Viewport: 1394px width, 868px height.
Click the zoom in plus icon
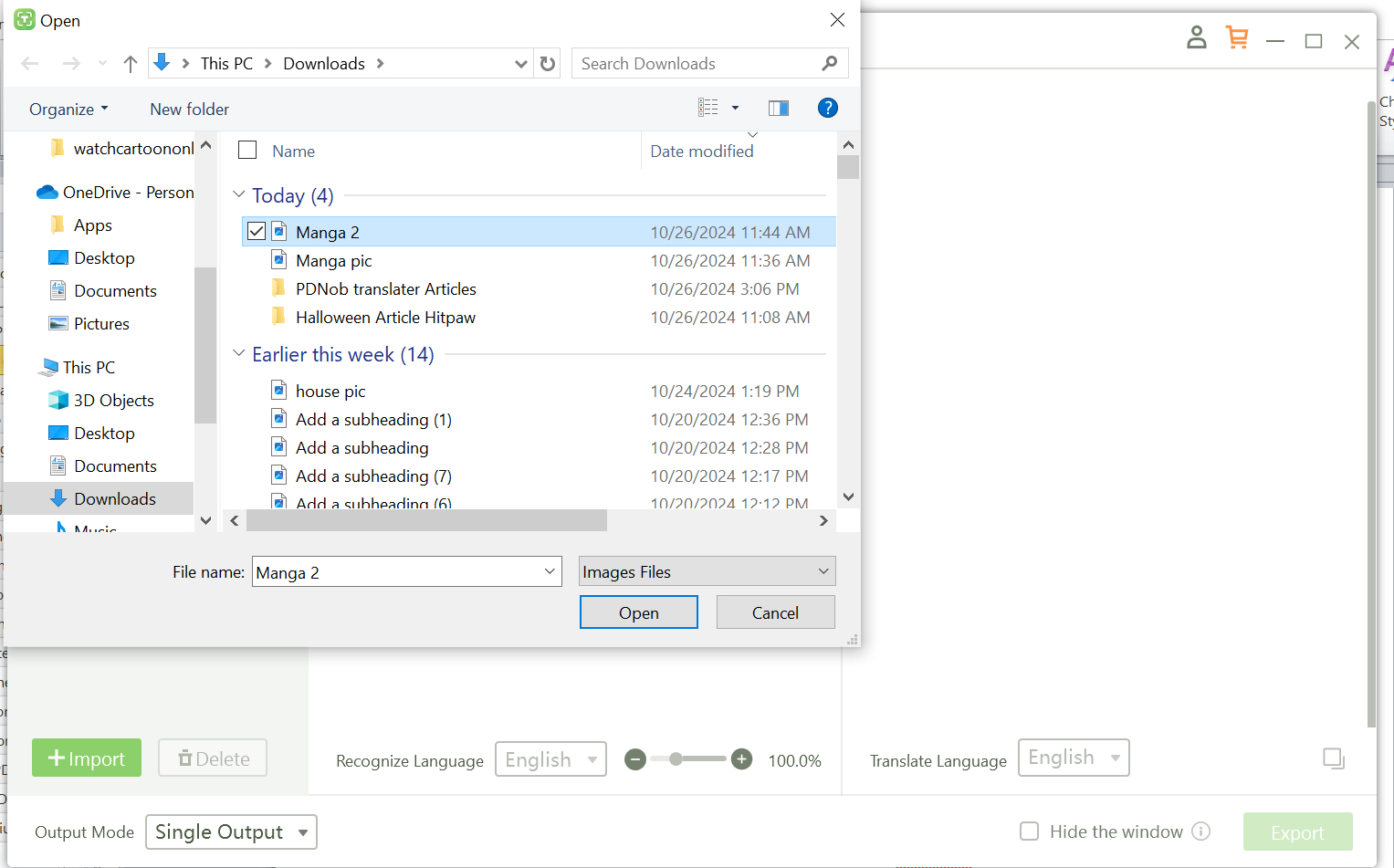(742, 759)
